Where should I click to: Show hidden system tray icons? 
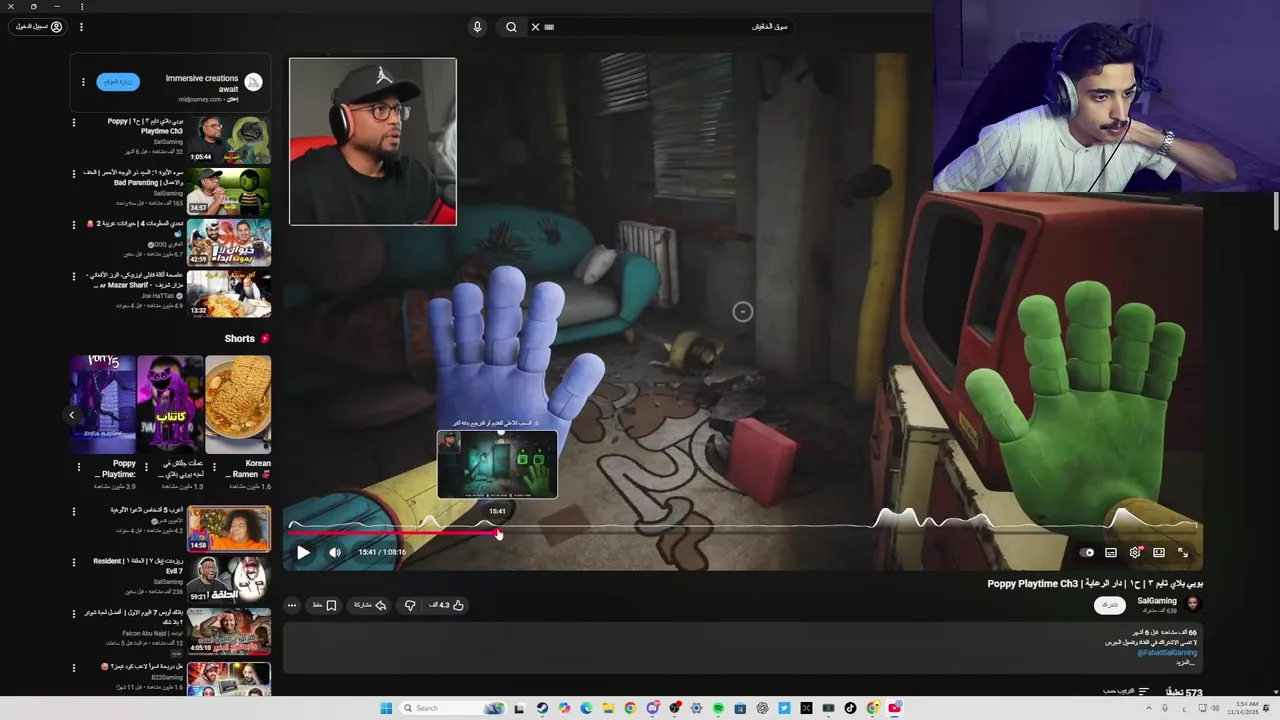point(1148,708)
